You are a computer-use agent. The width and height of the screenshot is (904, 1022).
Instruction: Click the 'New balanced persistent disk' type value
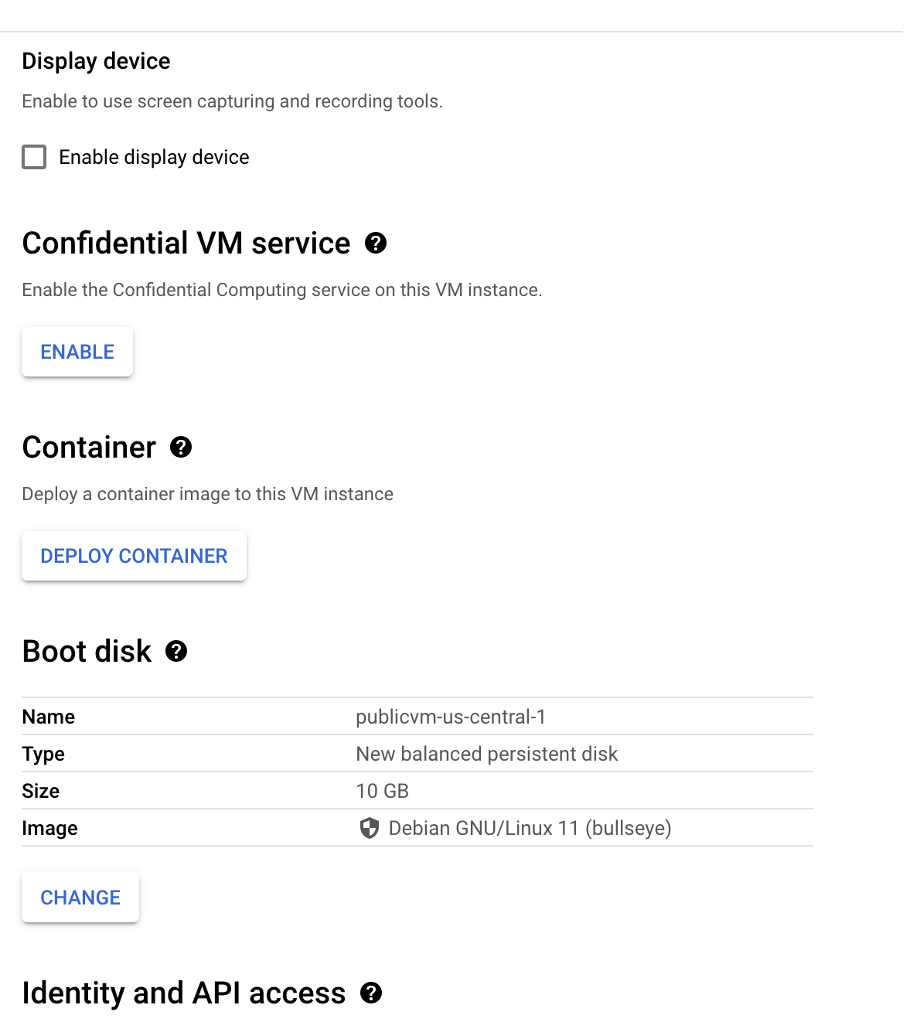pos(486,754)
